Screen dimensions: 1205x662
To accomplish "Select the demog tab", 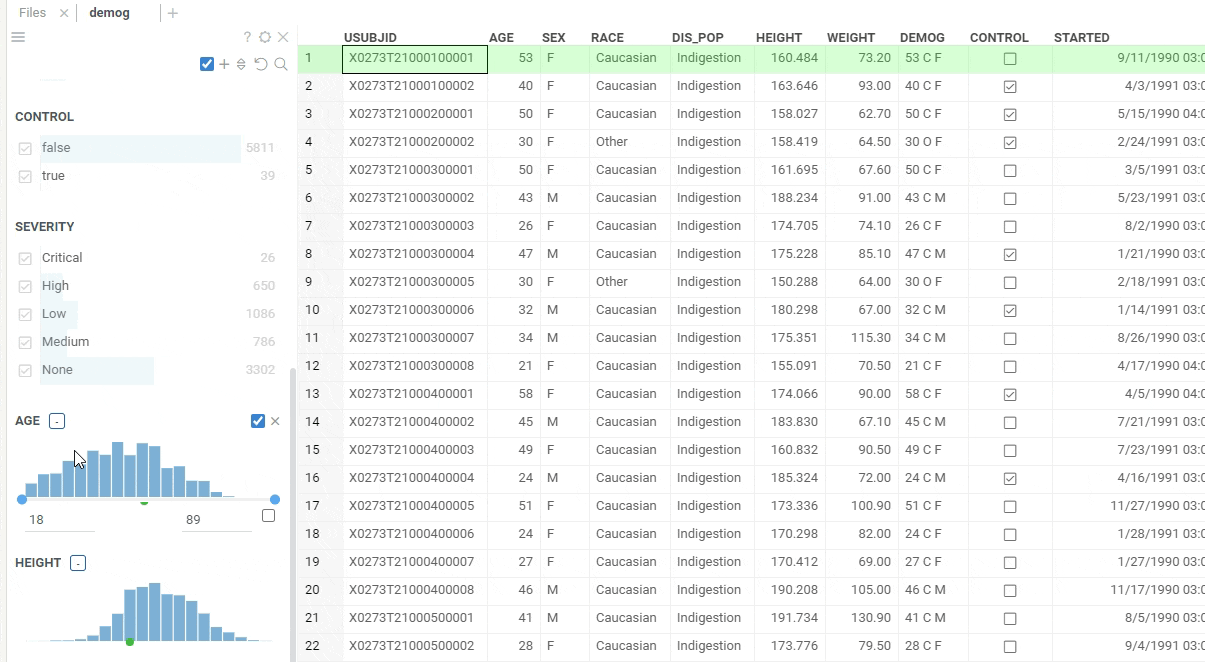I will 108,13.
